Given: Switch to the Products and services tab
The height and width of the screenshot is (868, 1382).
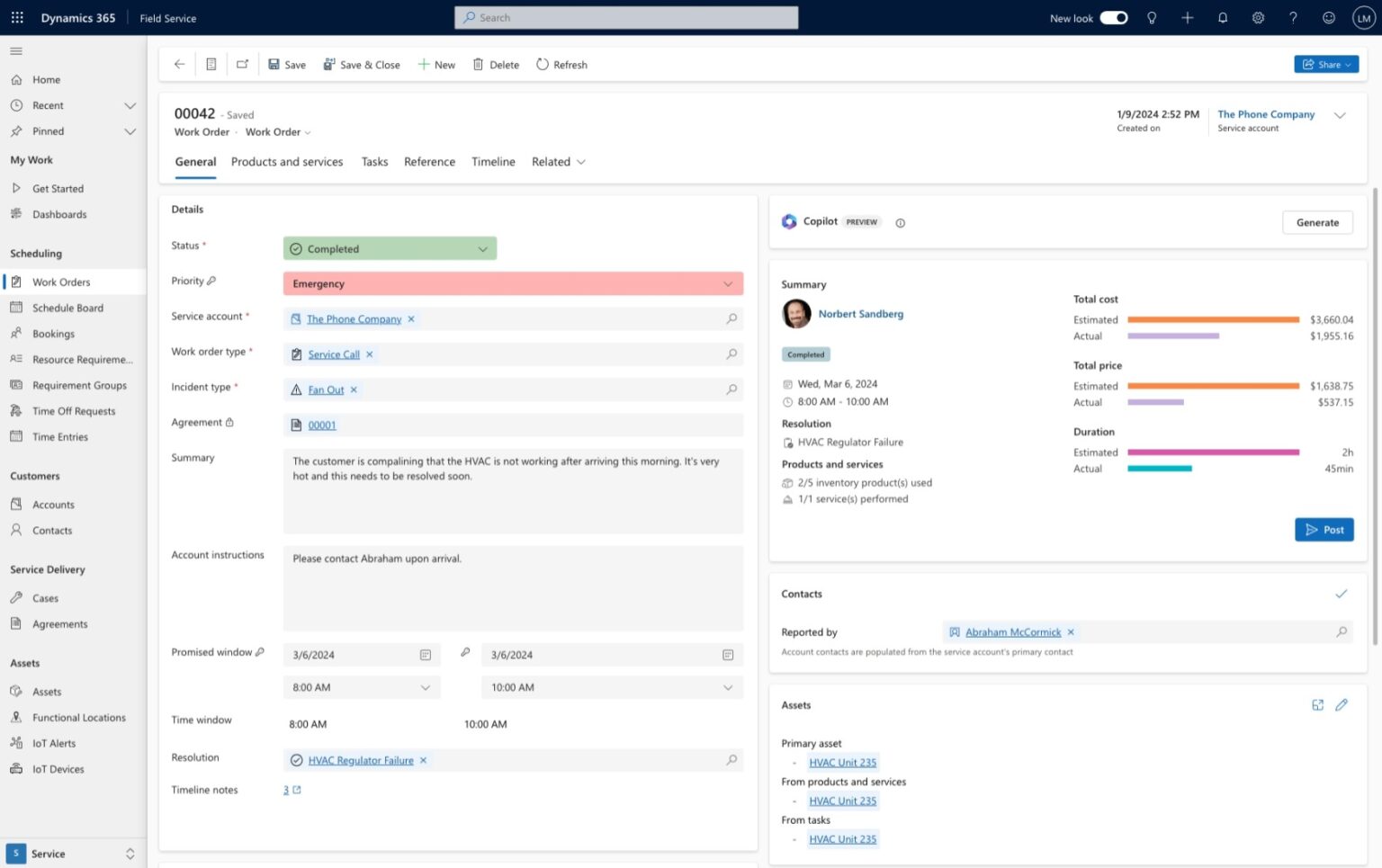Looking at the screenshot, I should pos(287,162).
